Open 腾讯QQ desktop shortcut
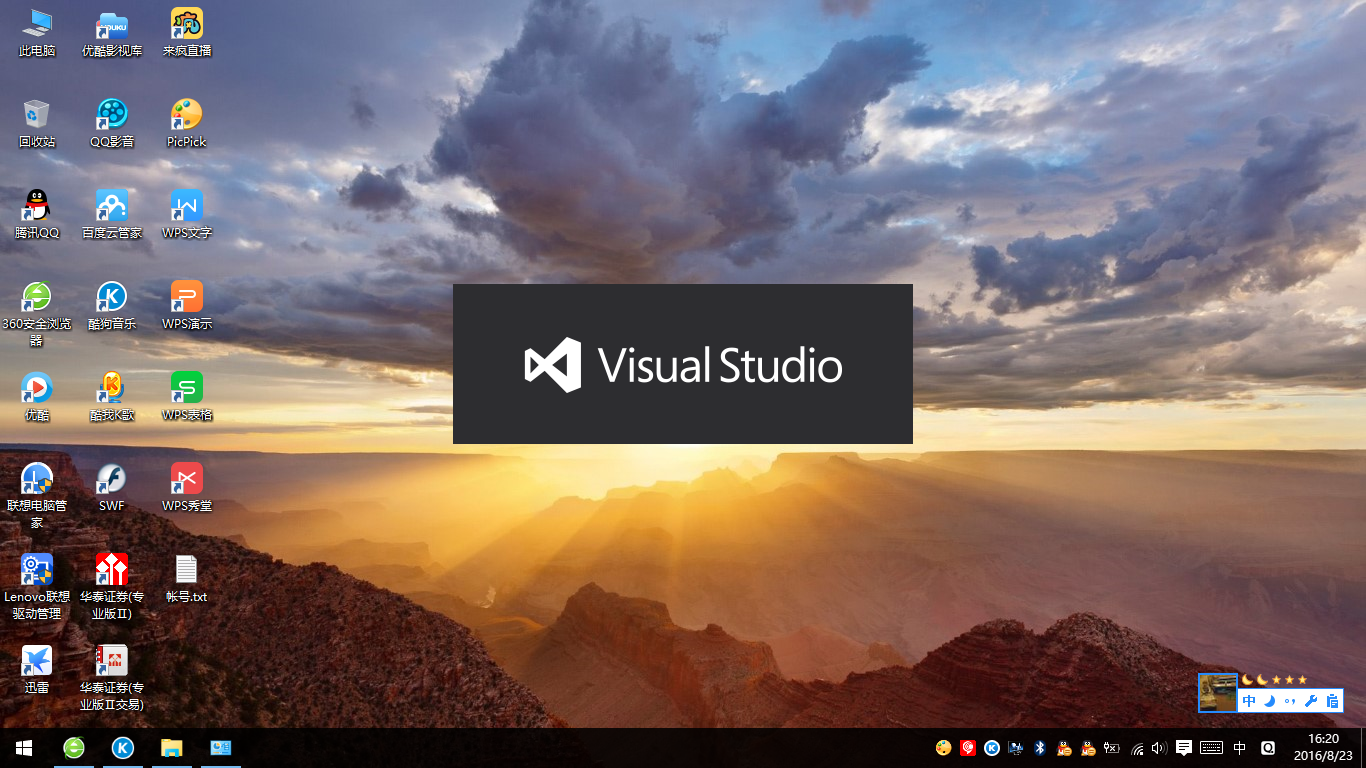This screenshot has width=1366, height=768. (37, 214)
